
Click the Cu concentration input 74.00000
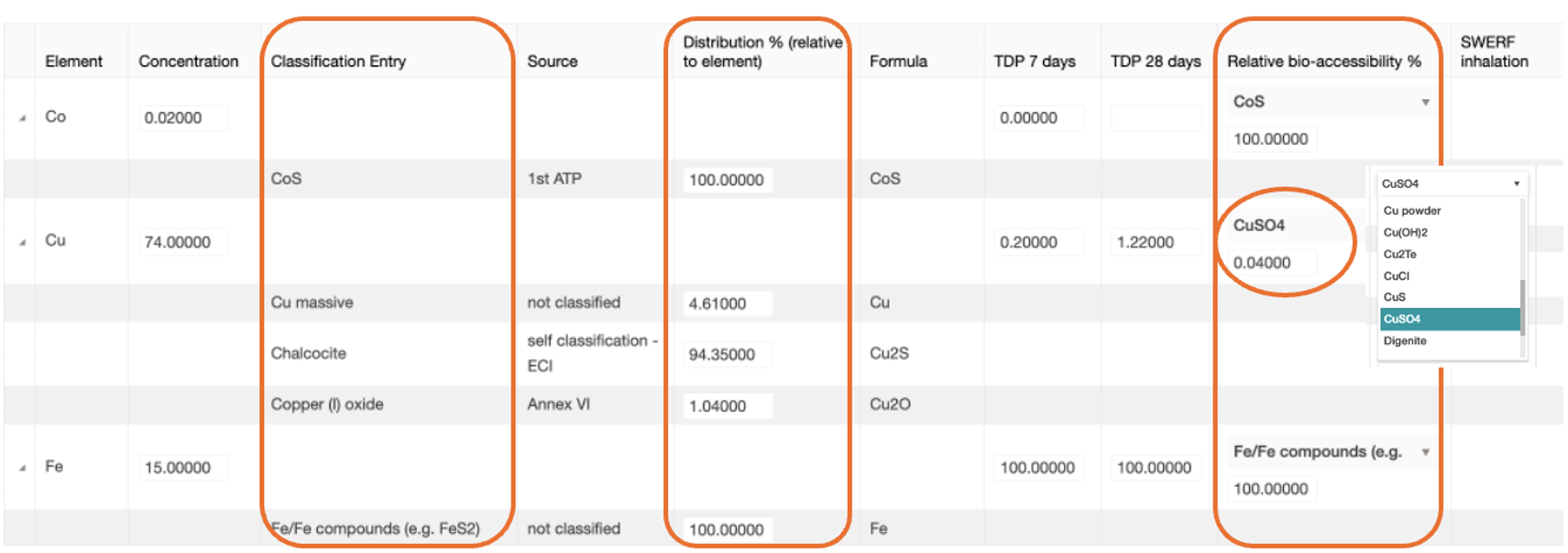183,242
